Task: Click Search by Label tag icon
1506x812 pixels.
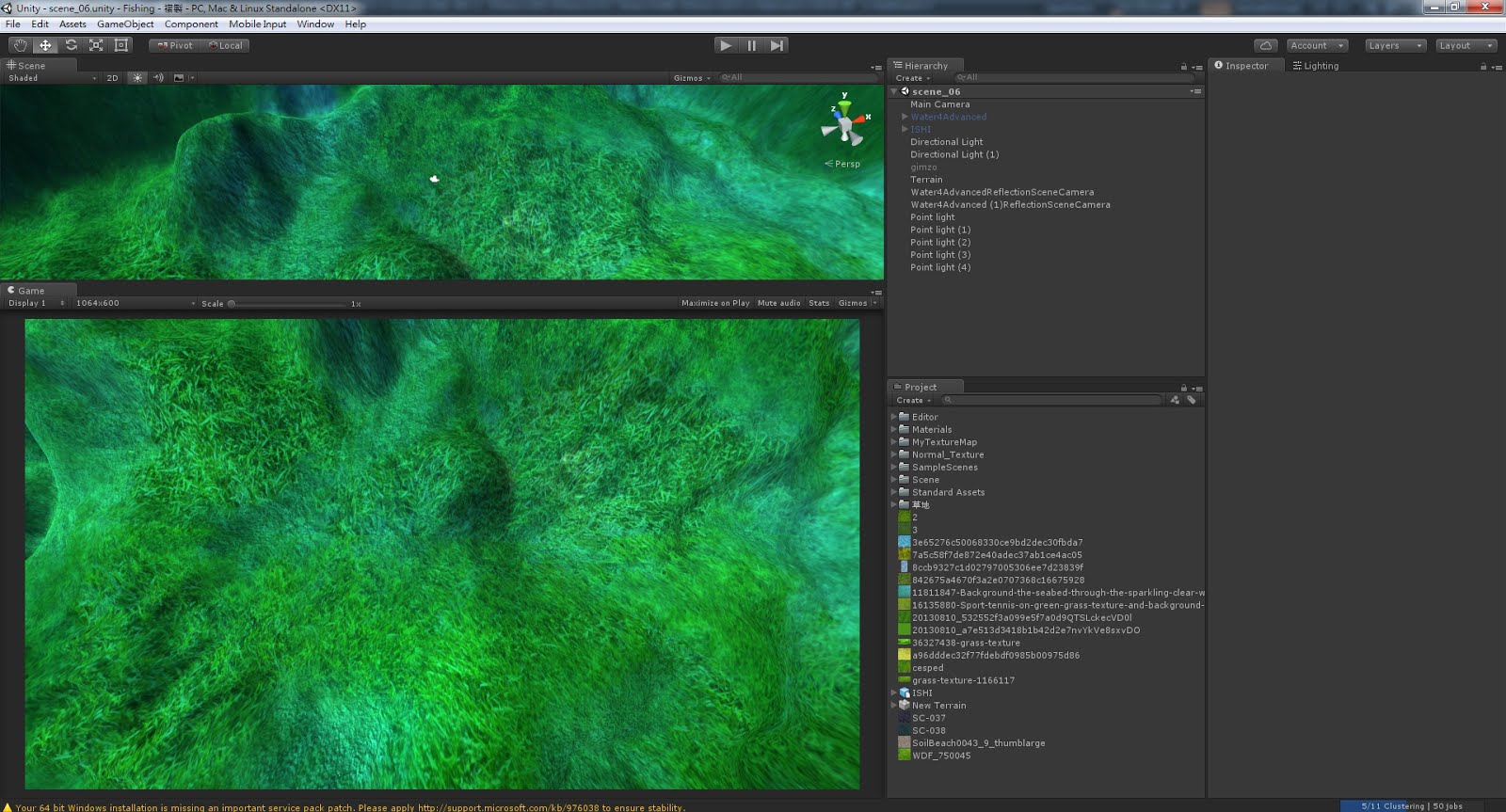Action: [x=1192, y=400]
